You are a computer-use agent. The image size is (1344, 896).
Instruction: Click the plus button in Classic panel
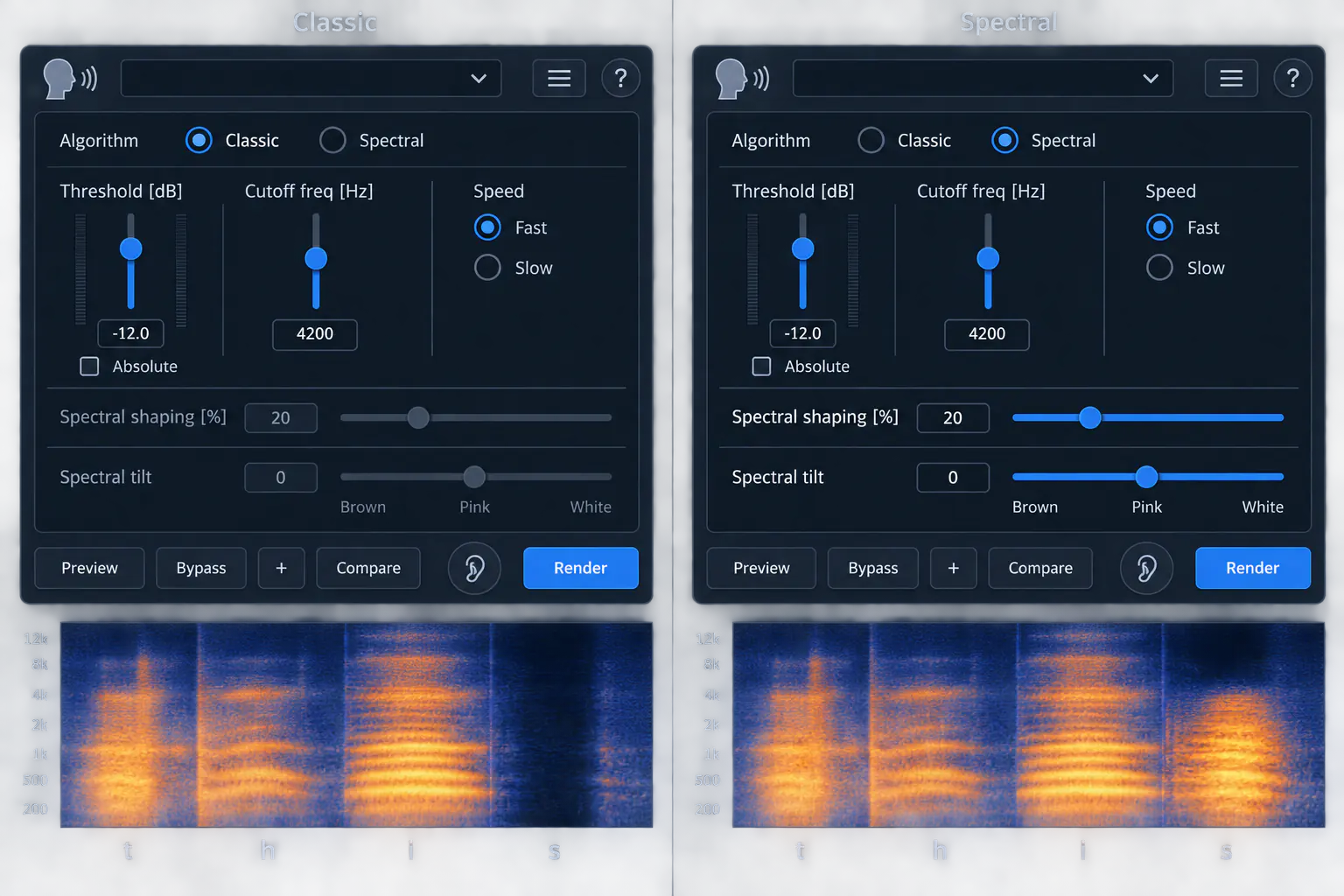[x=282, y=569]
